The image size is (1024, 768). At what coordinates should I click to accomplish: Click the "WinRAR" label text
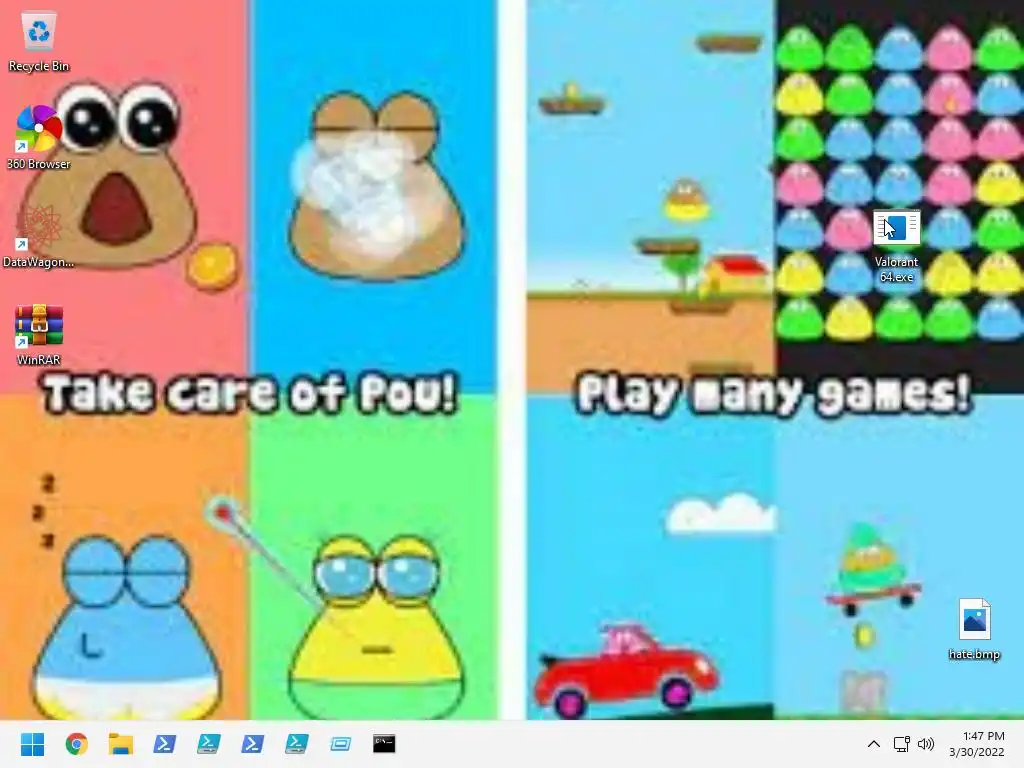click(39, 360)
